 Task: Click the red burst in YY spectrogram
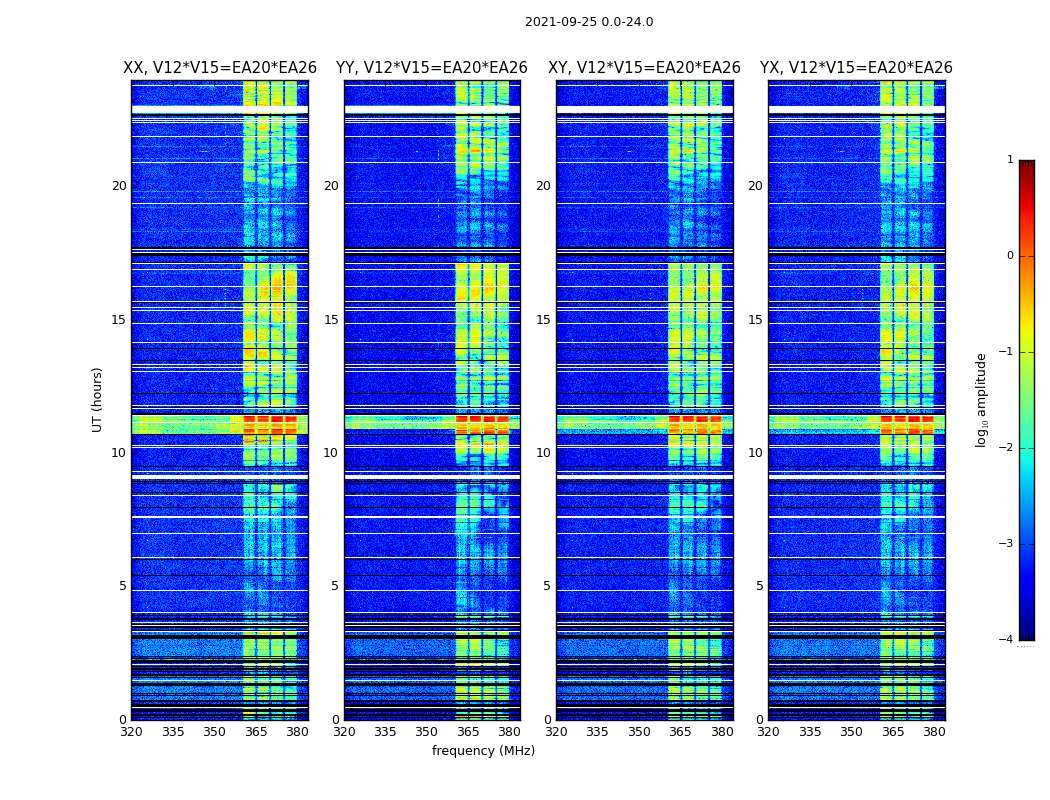[x=482, y=419]
